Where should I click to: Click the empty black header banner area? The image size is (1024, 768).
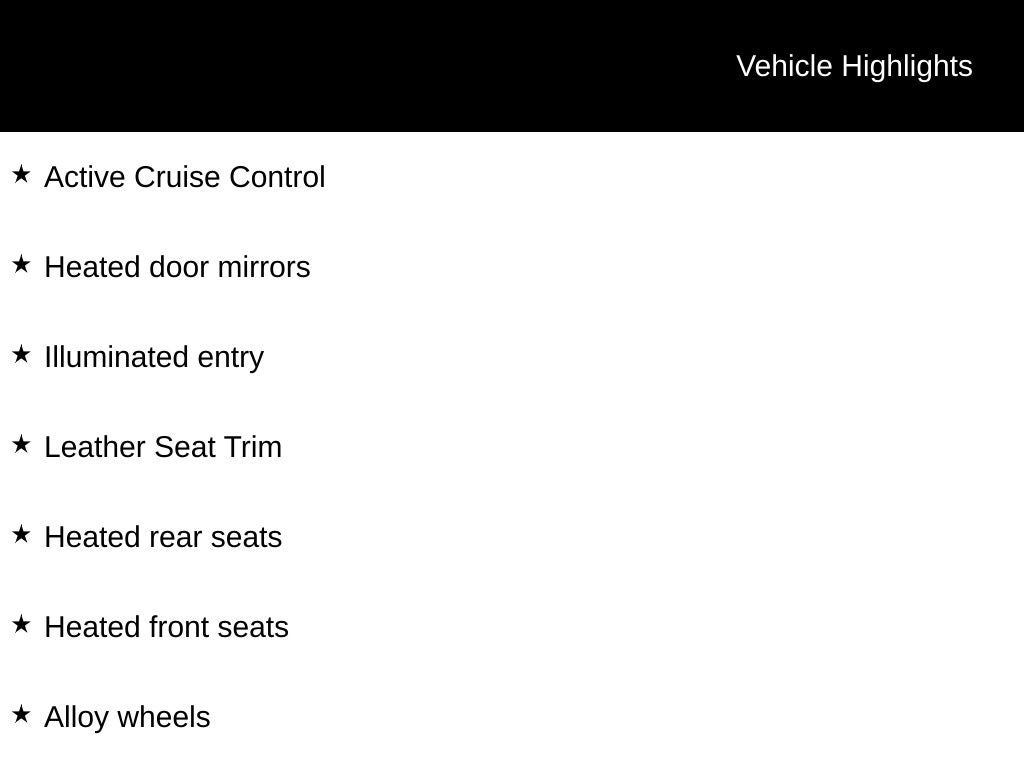pyautogui.click(x=350, y=66)
